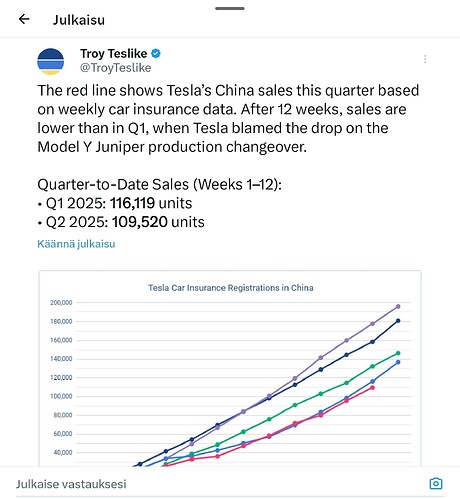Viewport: 460px width, 499px height.
Task: Tap the drag handle at top
Action: tap(230, 8)
